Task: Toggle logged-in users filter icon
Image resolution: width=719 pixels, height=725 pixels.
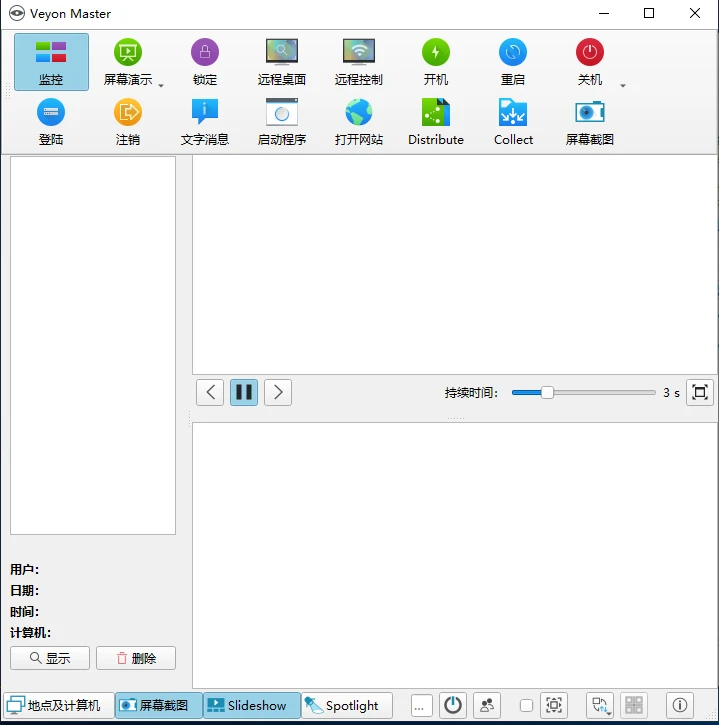Action: point(487,706)
